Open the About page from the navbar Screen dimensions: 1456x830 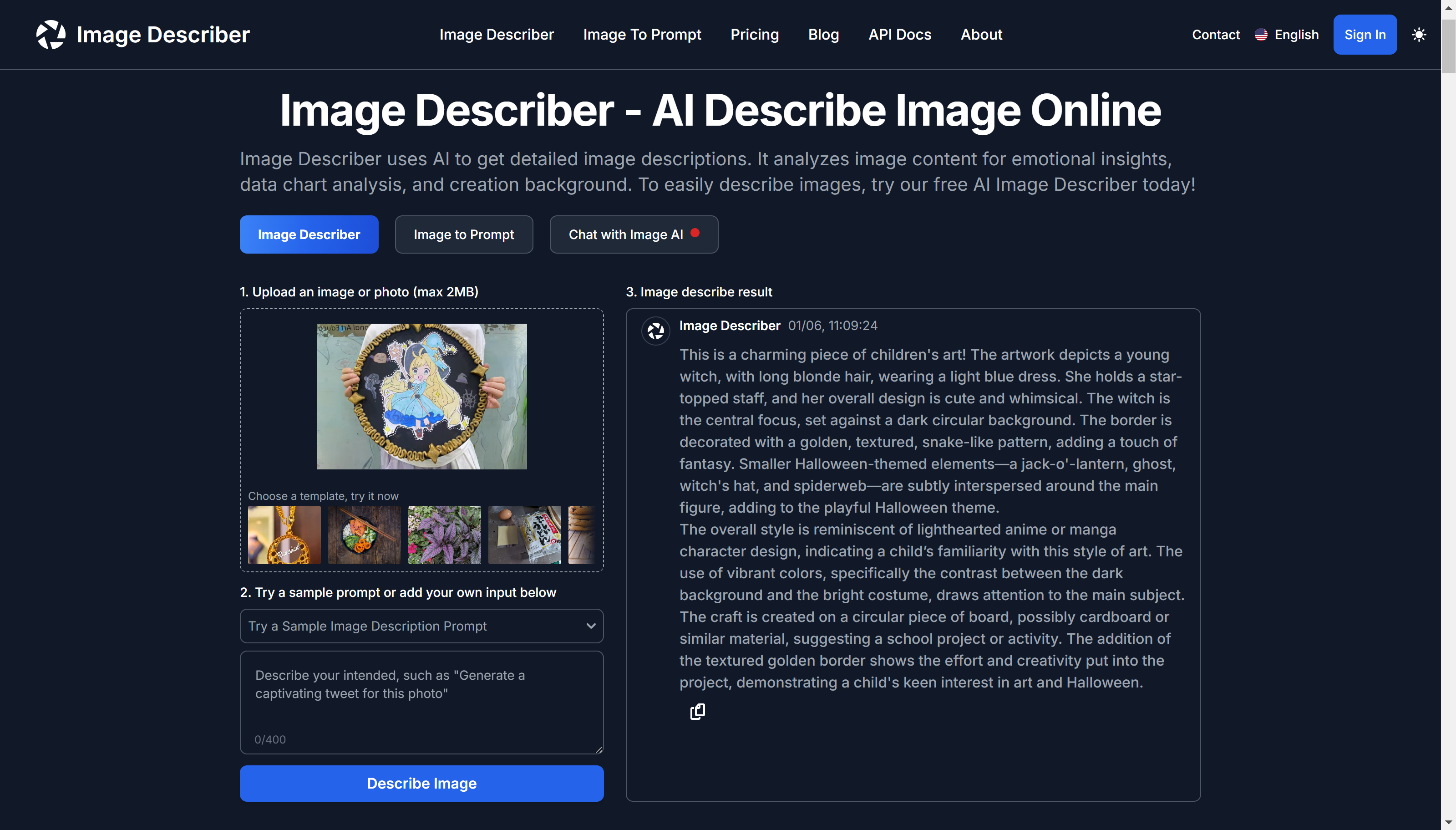coord(981,34)
